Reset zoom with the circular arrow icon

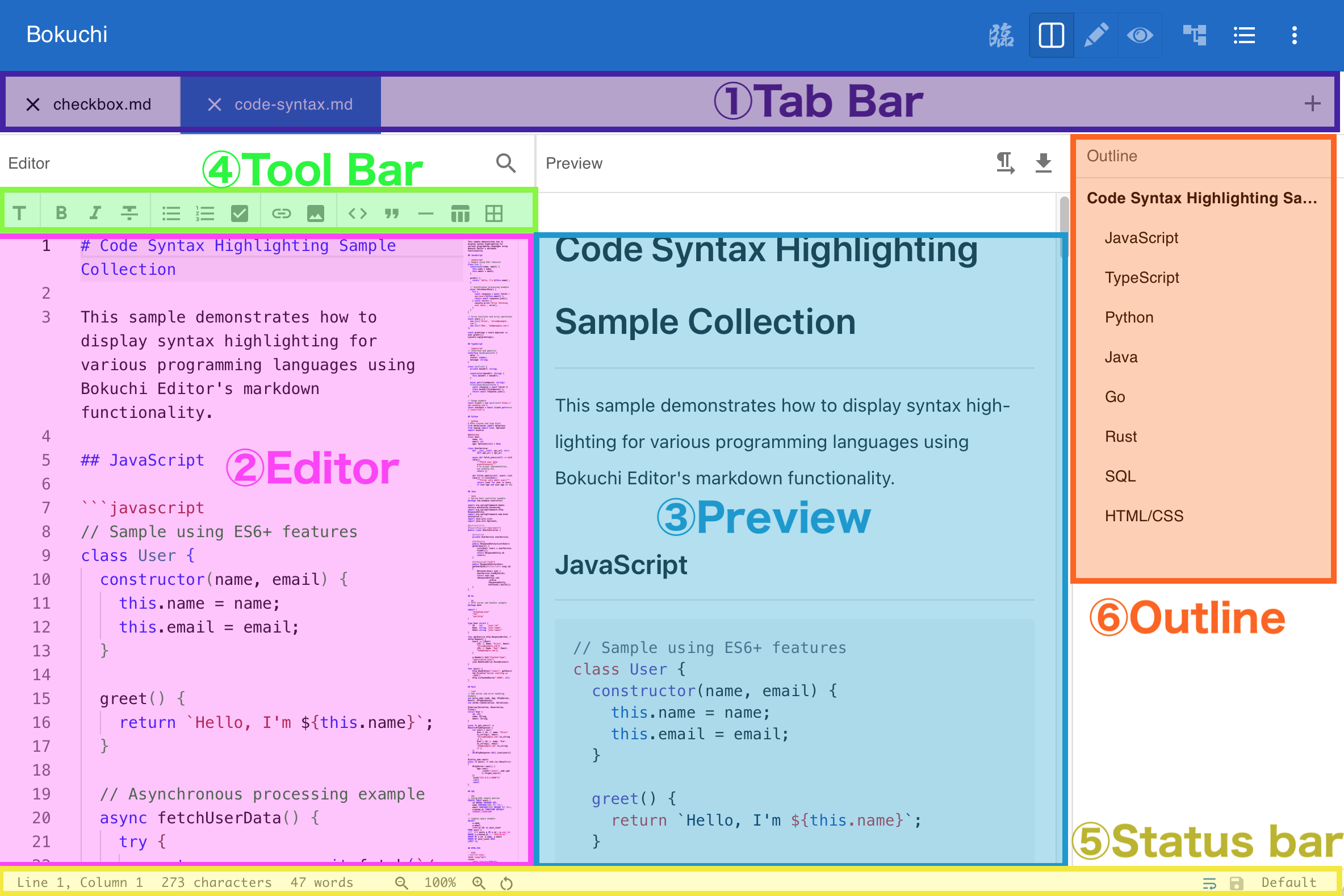506,883
